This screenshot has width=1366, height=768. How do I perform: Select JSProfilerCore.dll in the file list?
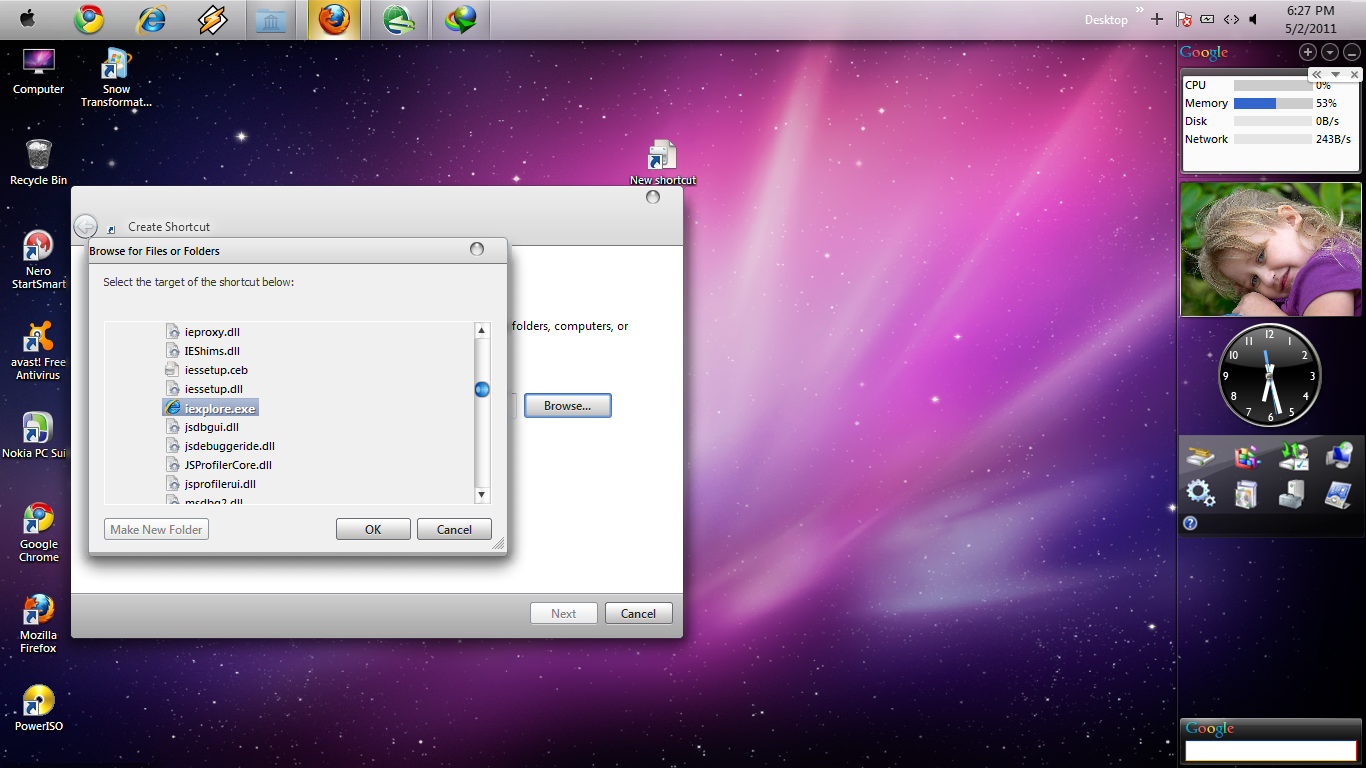point(219,465)
